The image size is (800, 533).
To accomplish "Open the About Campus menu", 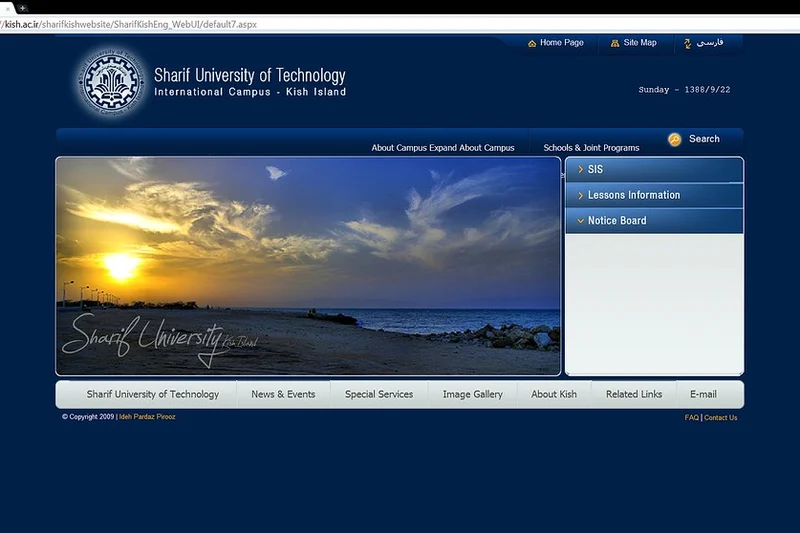I will [x=442, y=148].
